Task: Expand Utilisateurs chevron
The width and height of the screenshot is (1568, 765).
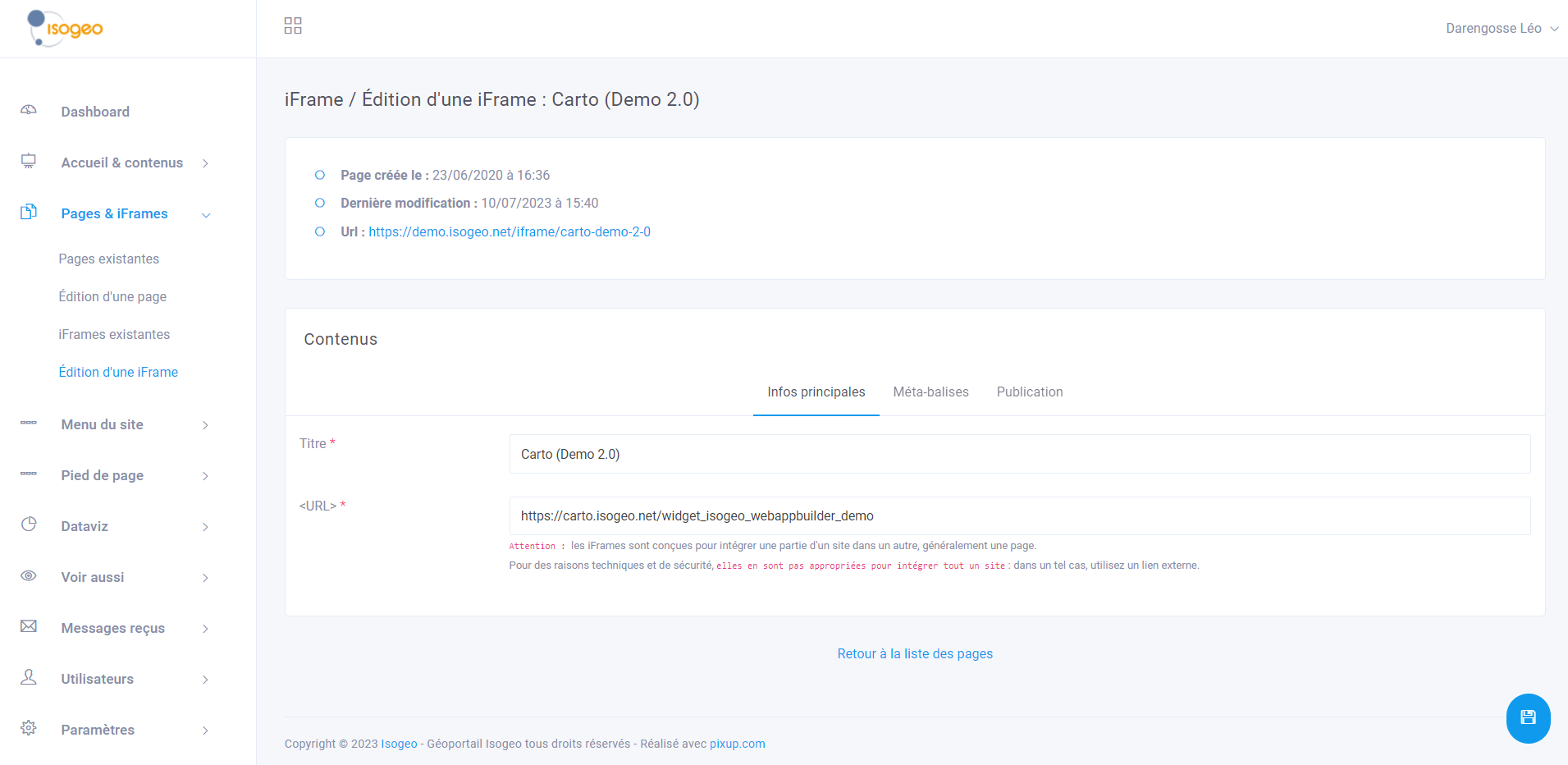Action: point(205,680)
